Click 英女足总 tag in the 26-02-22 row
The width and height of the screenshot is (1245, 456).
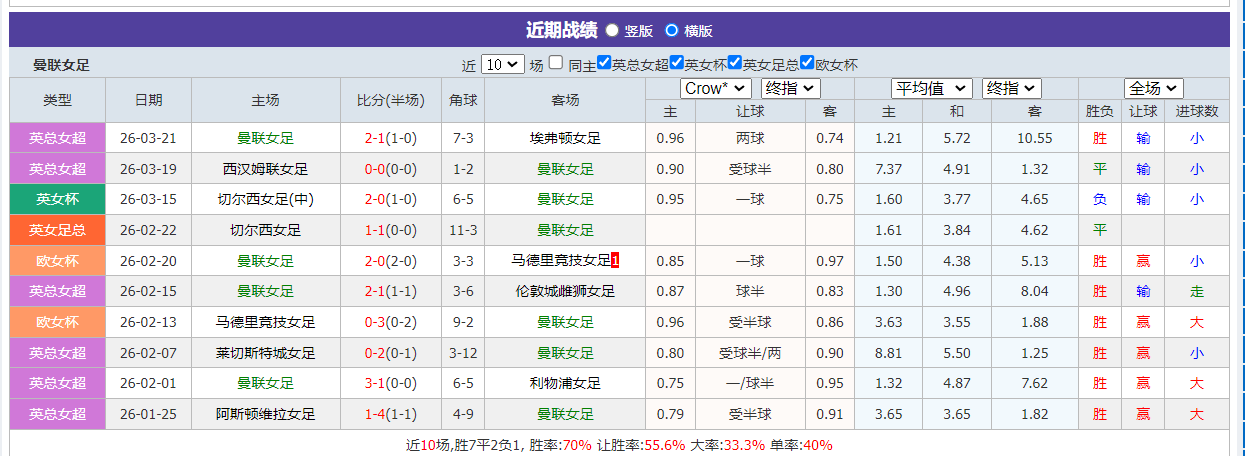[x=58, y=230]
